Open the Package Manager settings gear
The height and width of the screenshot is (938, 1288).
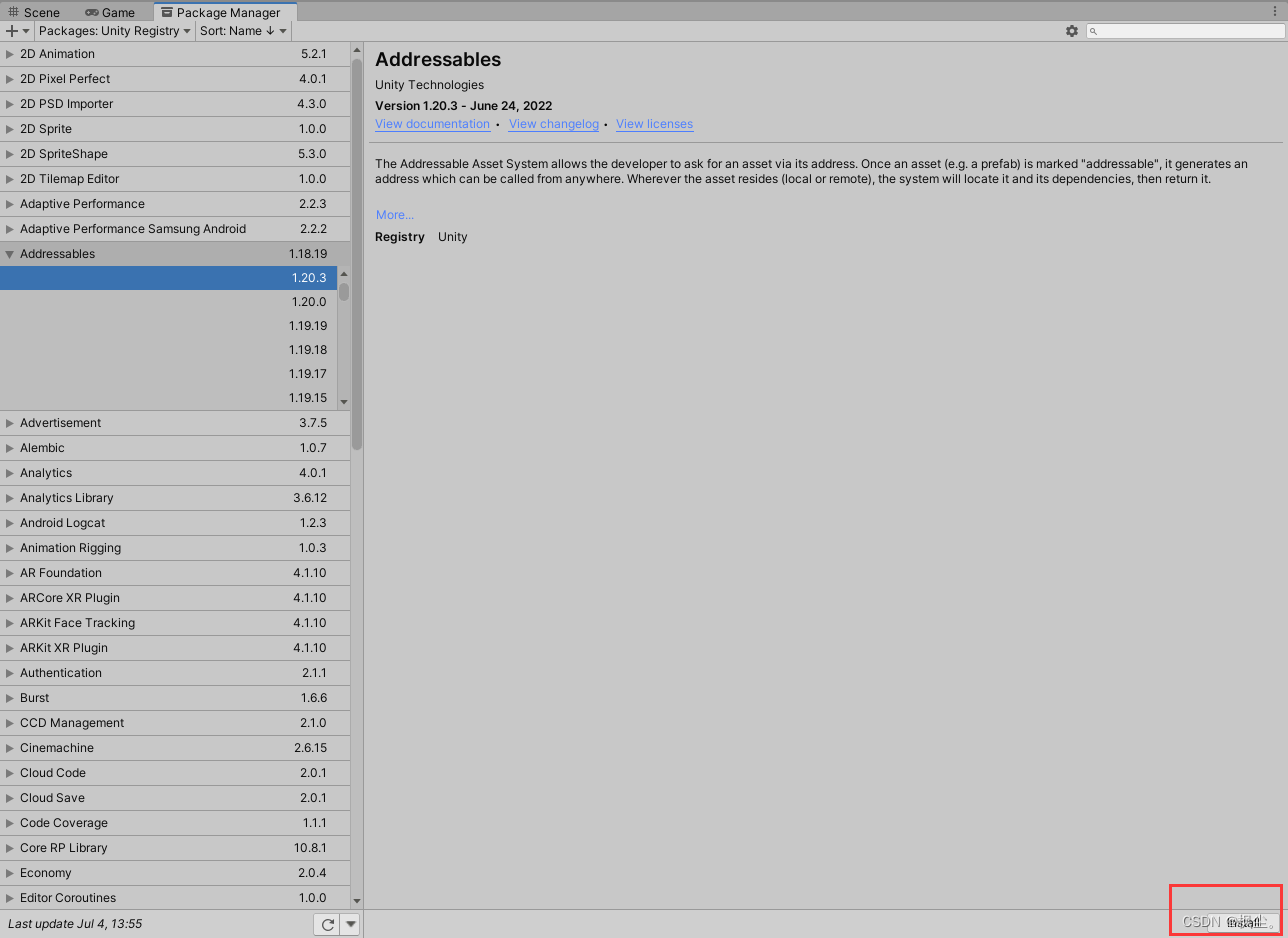(x=1072, y=31)
